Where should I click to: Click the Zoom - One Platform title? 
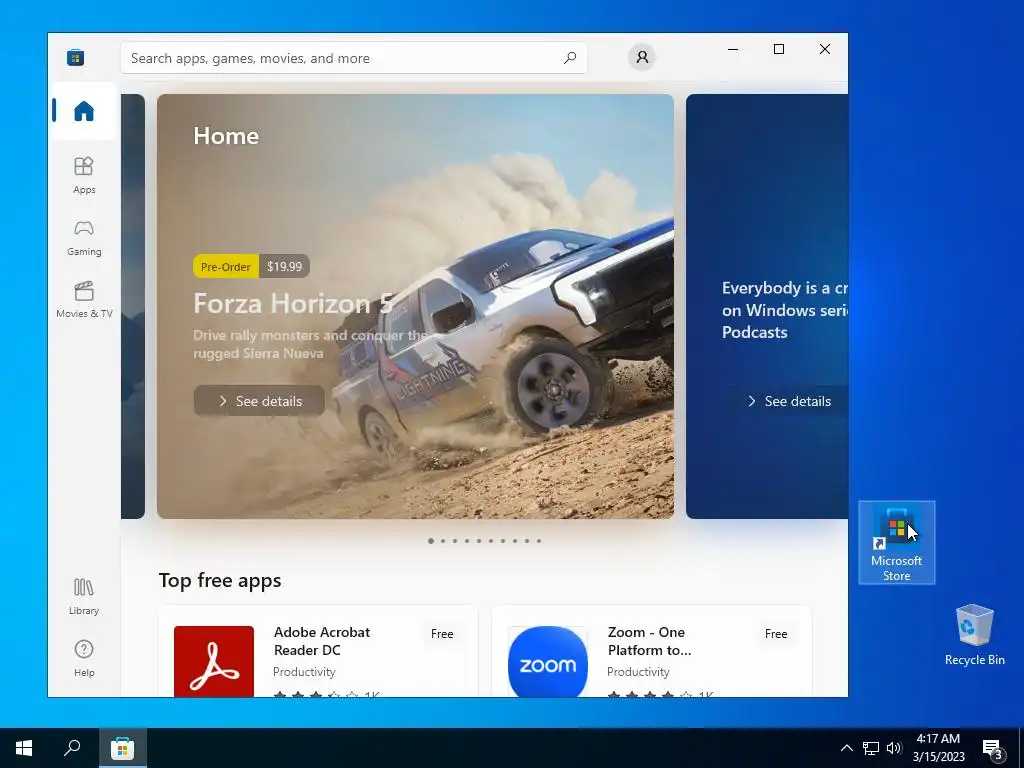click(x=649, y=641)
